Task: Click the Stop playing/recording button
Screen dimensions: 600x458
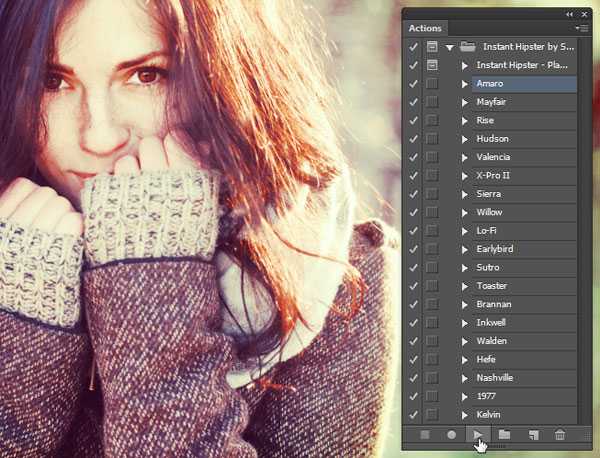Action: 425,435
